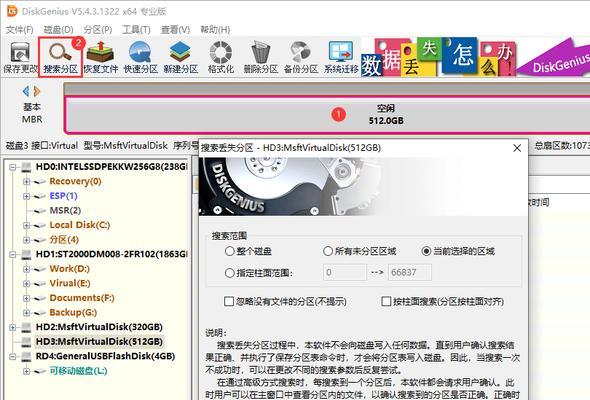
Task: Click the Search Partition (搜索分区) toolbar icon
Action: point(61,57)
